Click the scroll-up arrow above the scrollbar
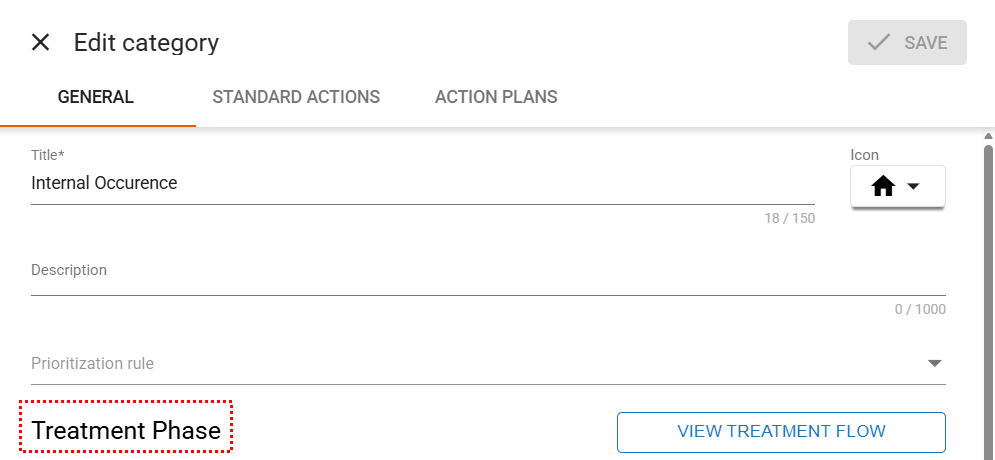Image resolution: width=995 pixels, height=460 pixels. 988,136
